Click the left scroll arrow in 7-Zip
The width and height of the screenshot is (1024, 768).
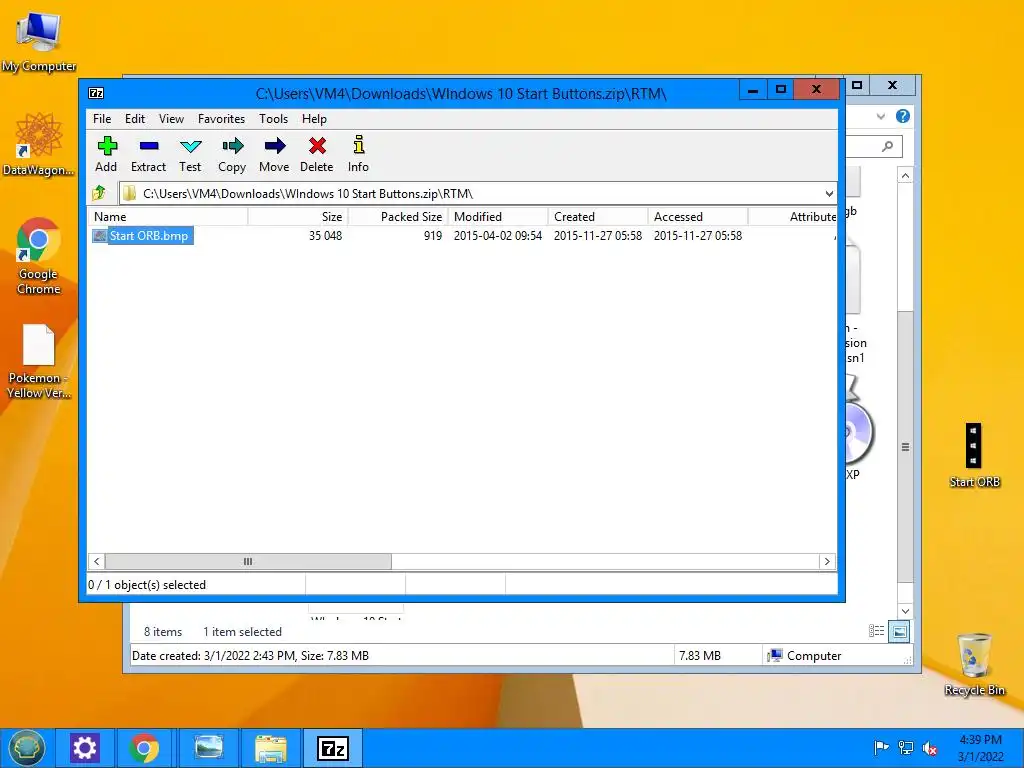[97, 562]
